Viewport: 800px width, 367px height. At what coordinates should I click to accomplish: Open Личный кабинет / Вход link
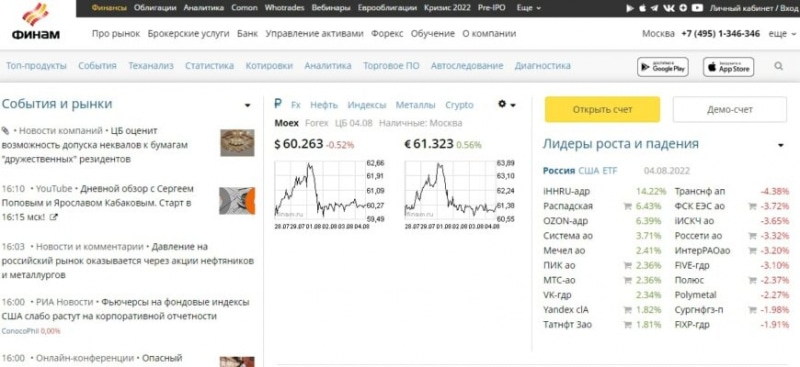[x=753, y=8]
